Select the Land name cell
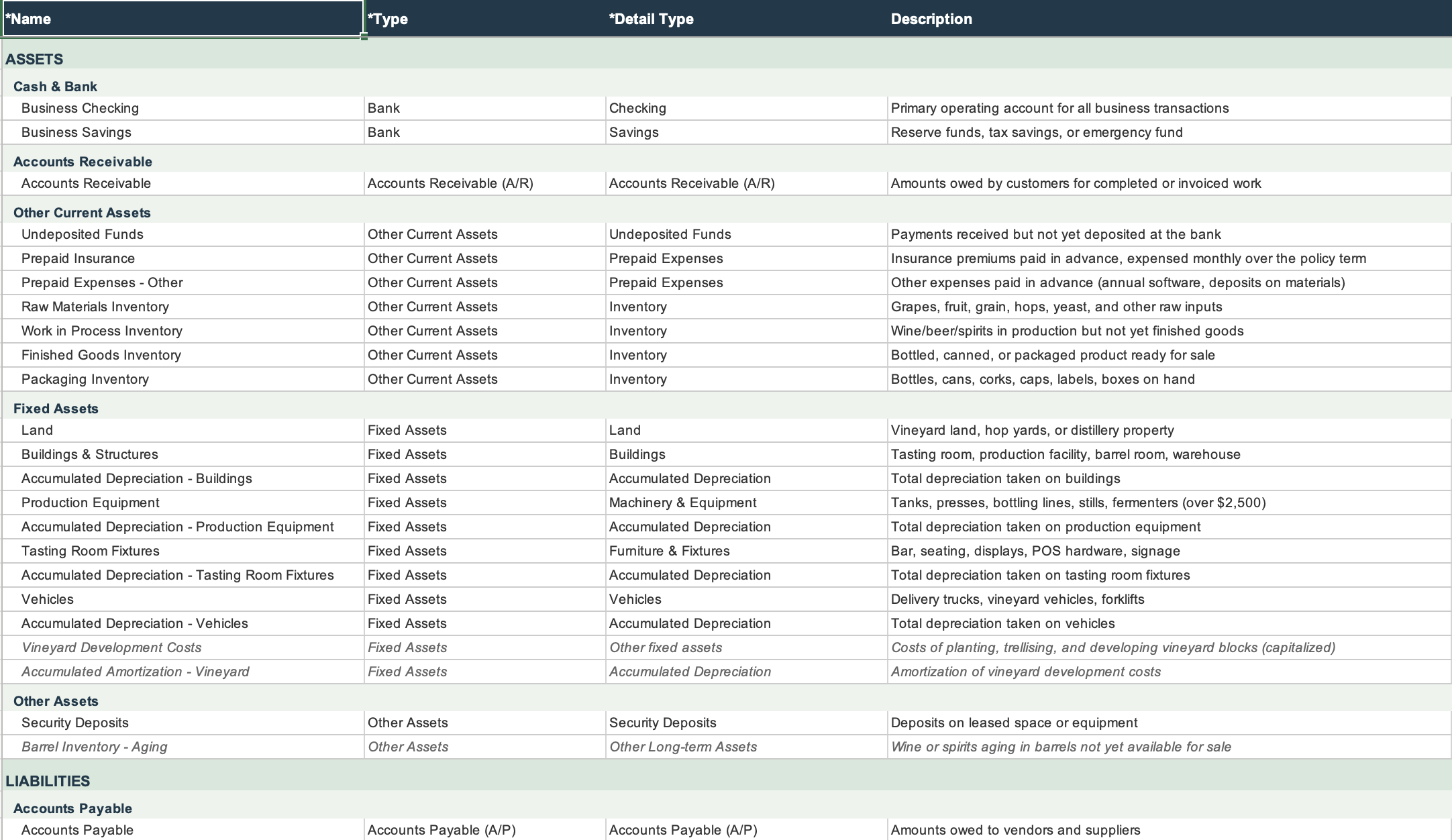1452x840 pixels. [x=183, y=430]
